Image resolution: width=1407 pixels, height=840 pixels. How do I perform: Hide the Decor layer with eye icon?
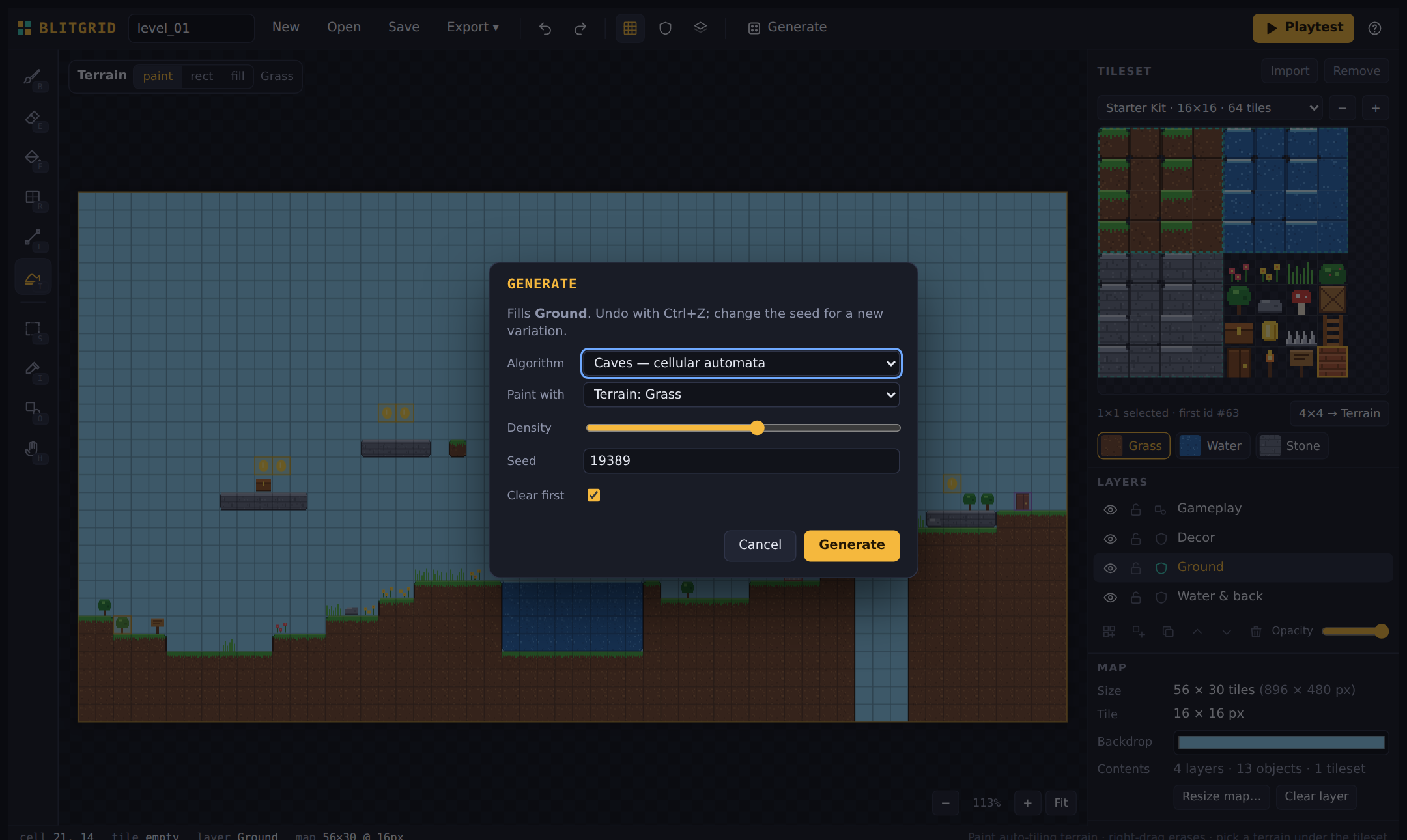(1111, 539)
